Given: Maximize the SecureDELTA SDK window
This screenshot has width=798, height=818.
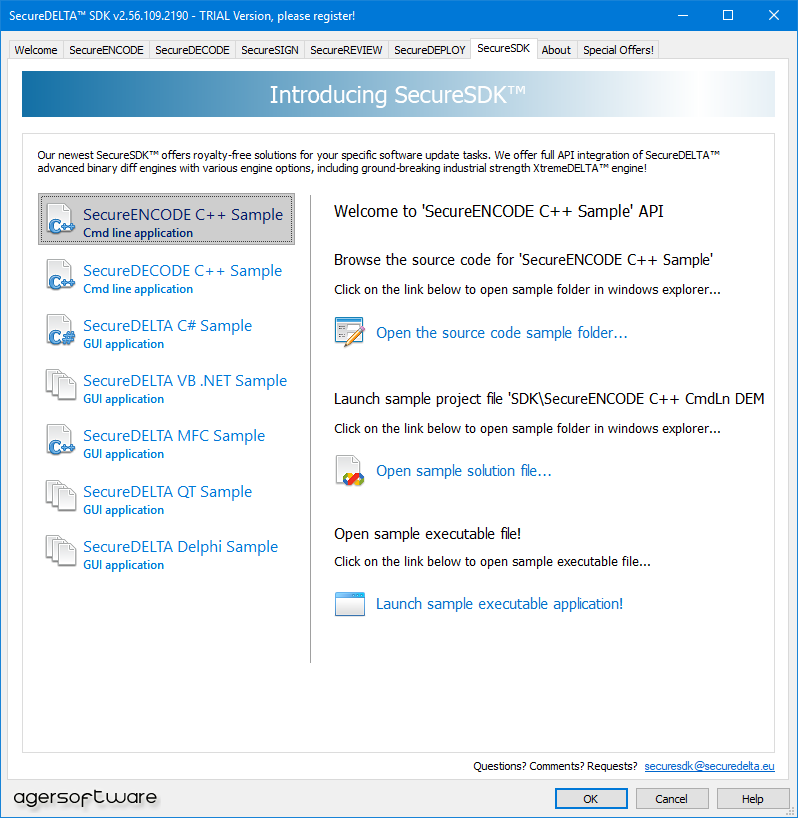Looking at the screenshot, I should pos(728,16).
